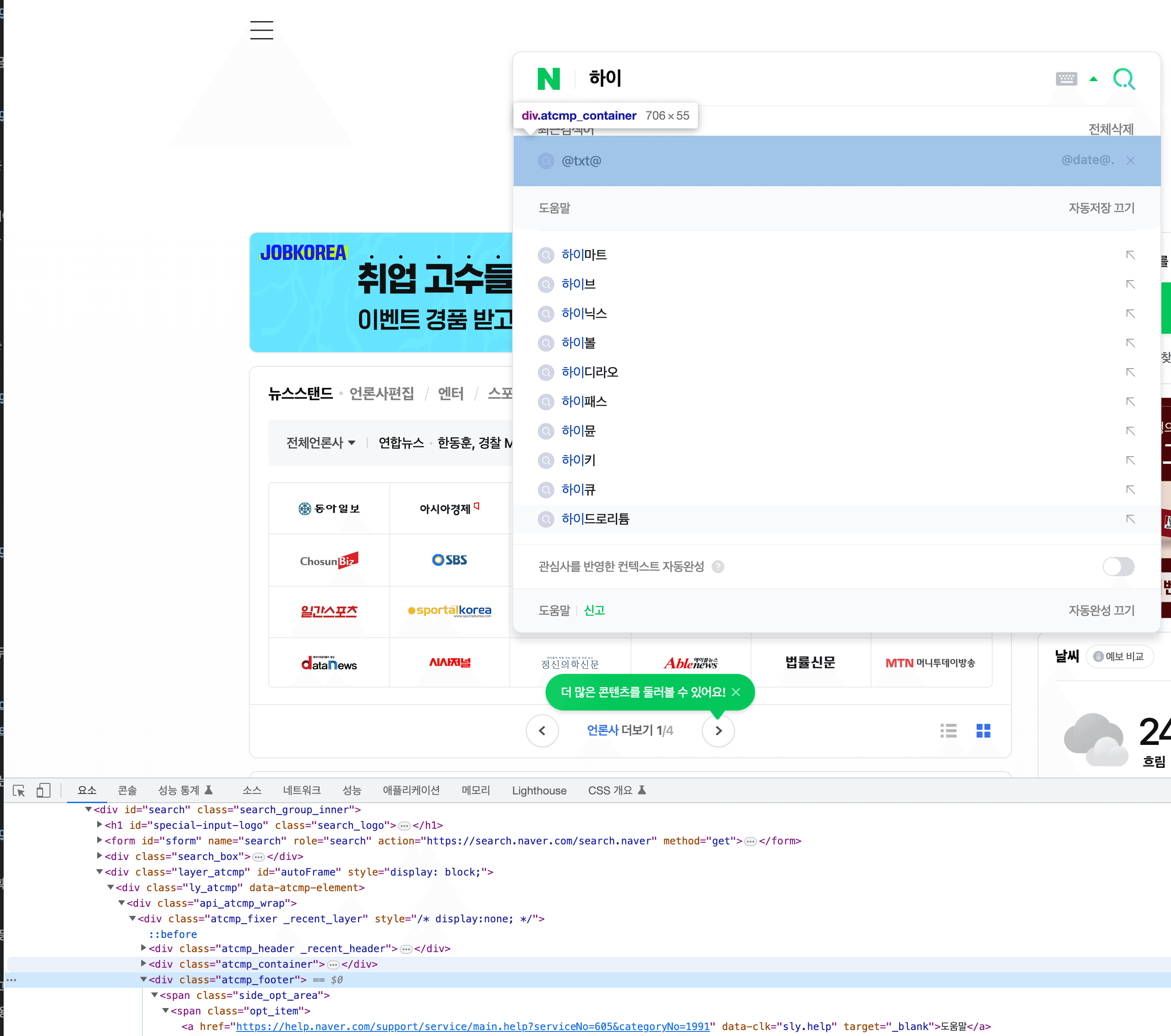The width and height of the screenshot is (1171, 1036).
Task: Click the 전체삭제 link
Action: (1111, 128)
